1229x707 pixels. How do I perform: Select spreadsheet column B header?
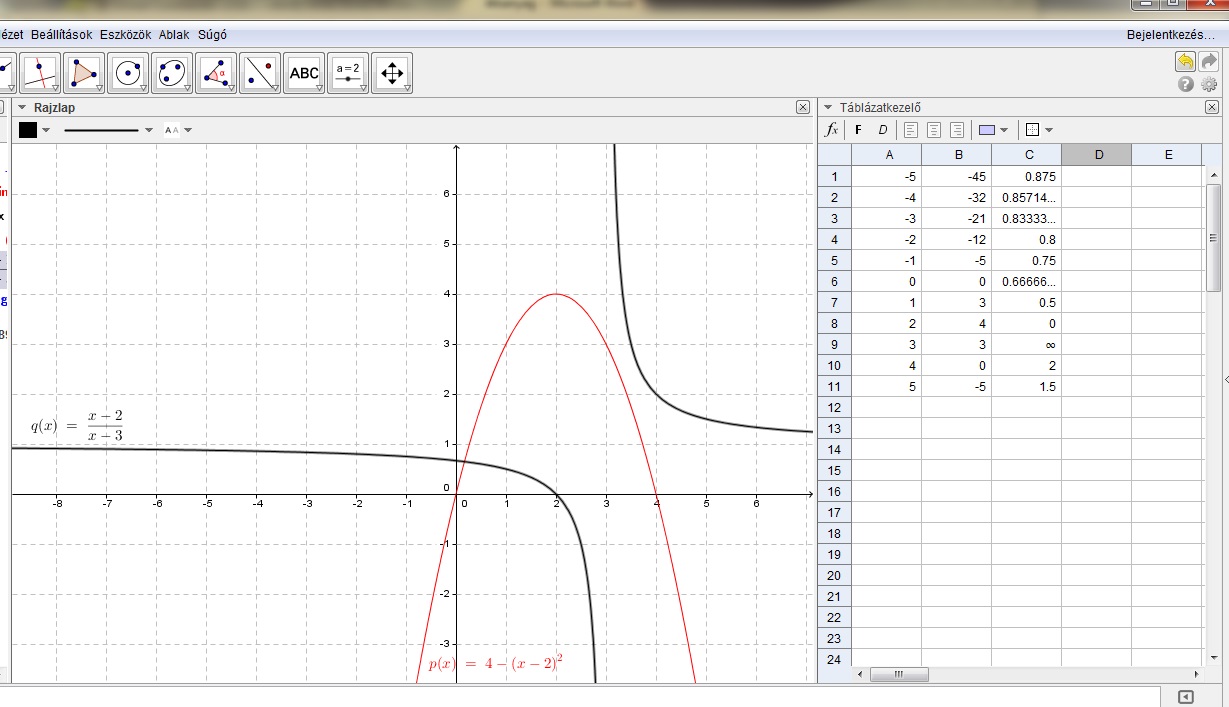click(x=957, y=155)
